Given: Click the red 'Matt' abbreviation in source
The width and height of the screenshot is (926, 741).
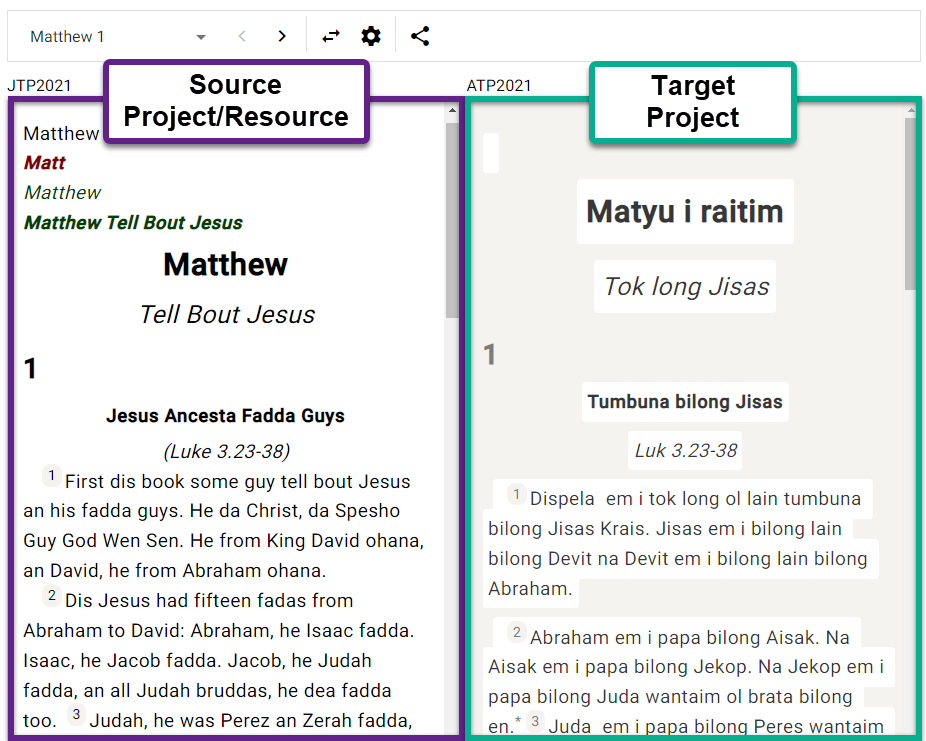Looking at the screenshot, I should 45,163.
